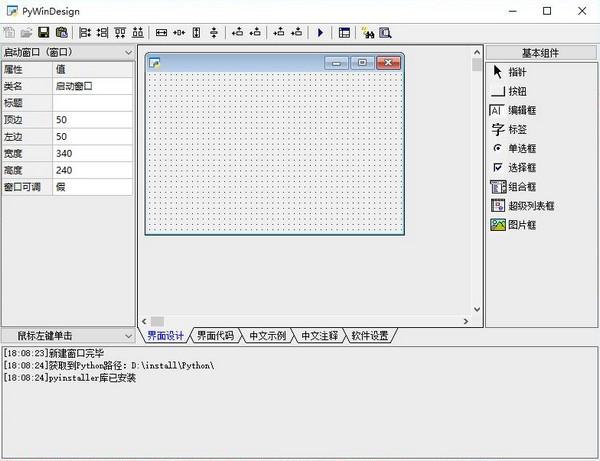Click the save floppy disk icon
600x461 pixels.
[44, 33]
